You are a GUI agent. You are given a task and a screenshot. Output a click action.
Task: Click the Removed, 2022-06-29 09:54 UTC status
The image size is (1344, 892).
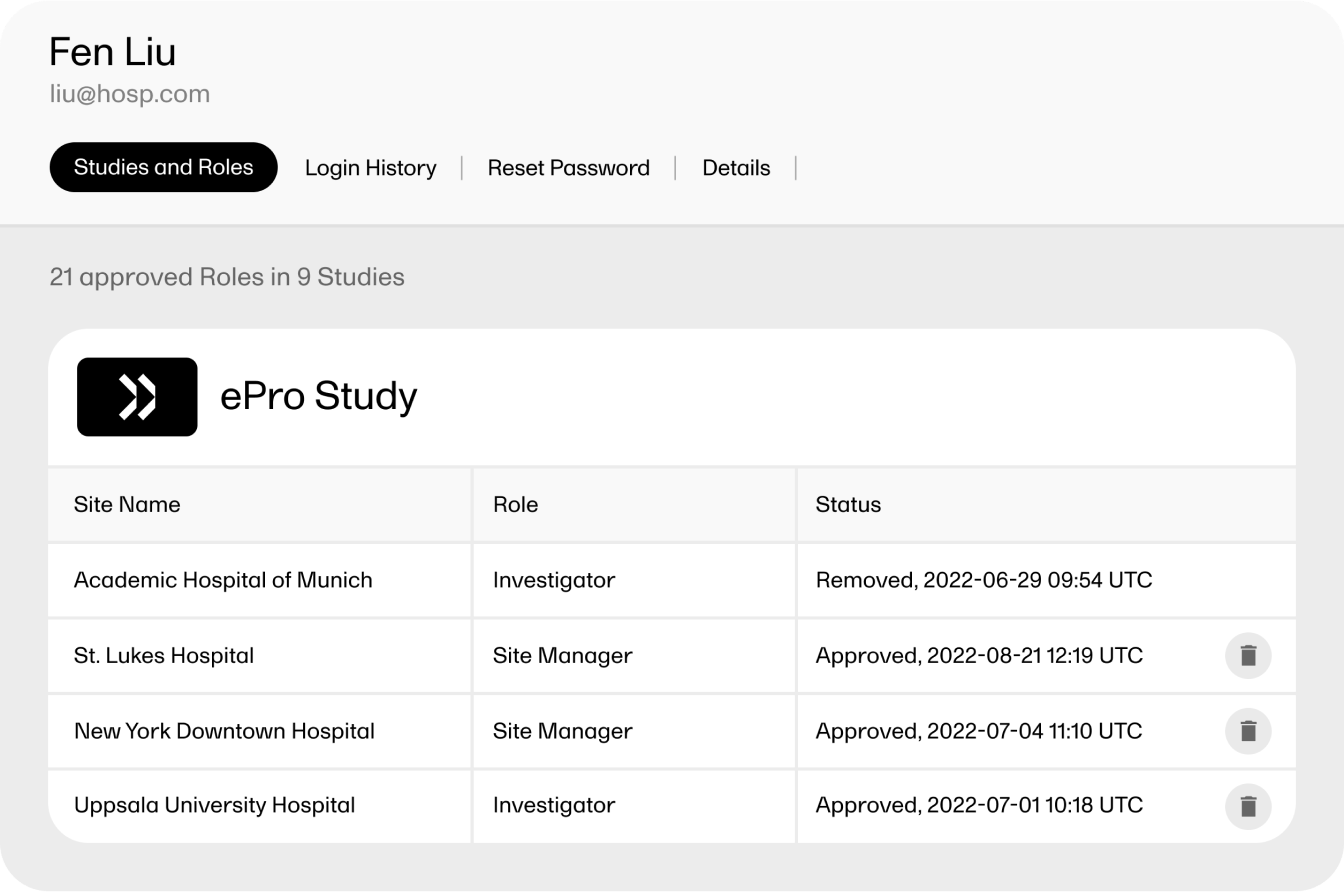tap(984, 580)
